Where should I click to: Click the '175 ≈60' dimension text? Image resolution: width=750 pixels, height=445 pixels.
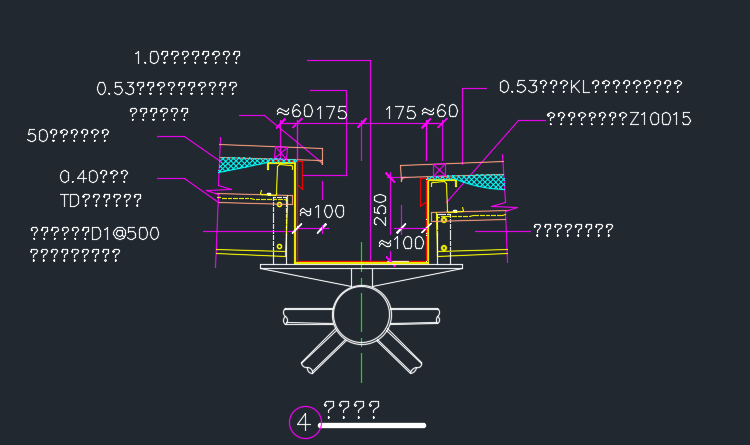pyautogui.click(x=421, y=112)
